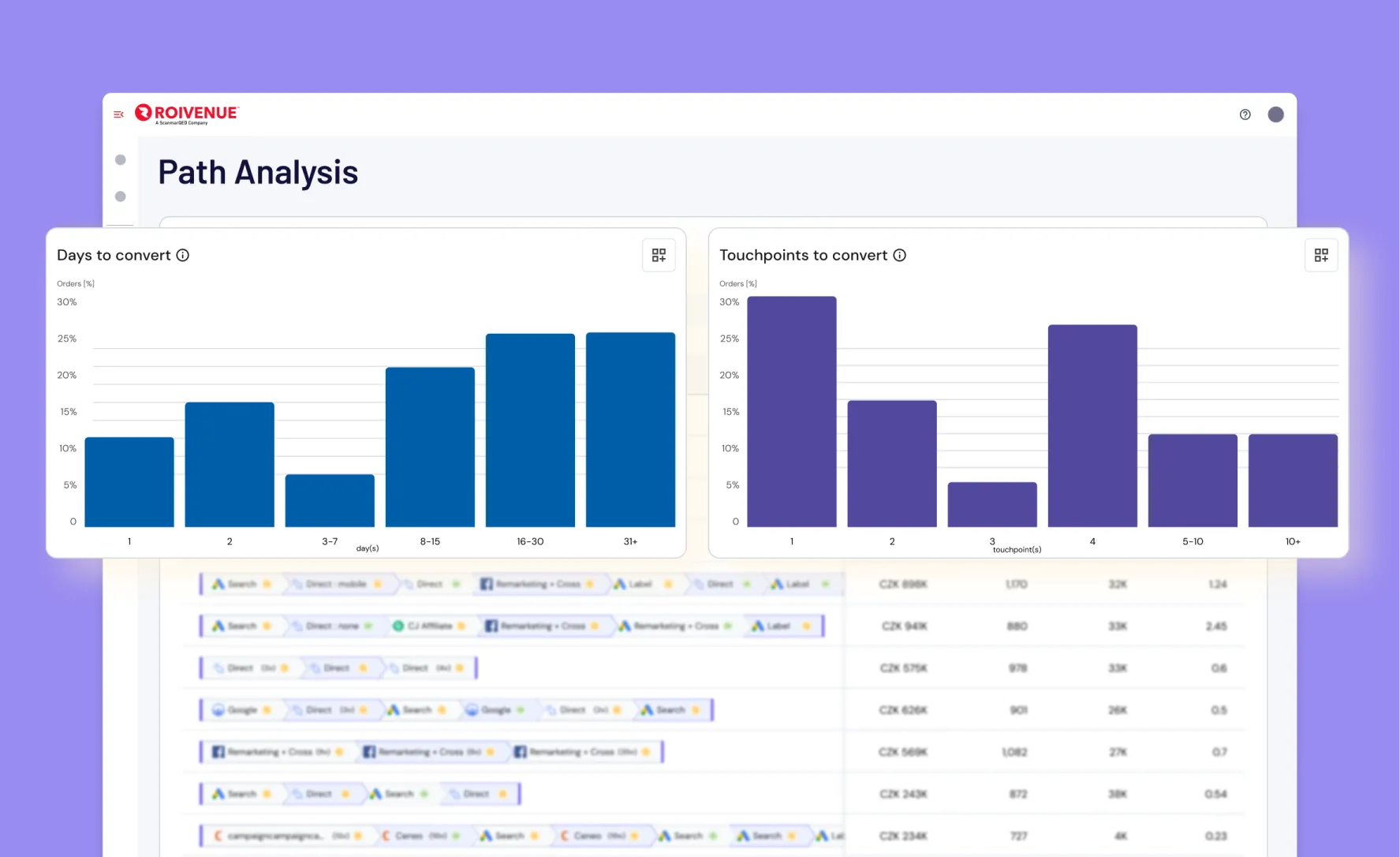The width and height of the screenshot is (1400, 857).
Task: Click the 4 touchpoints bar
Action: coord(1092,425)
